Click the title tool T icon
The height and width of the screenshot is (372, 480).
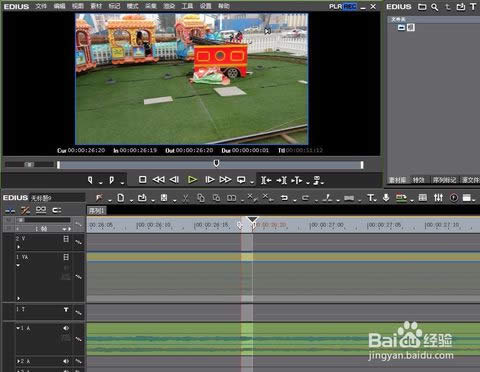[370, 198]
